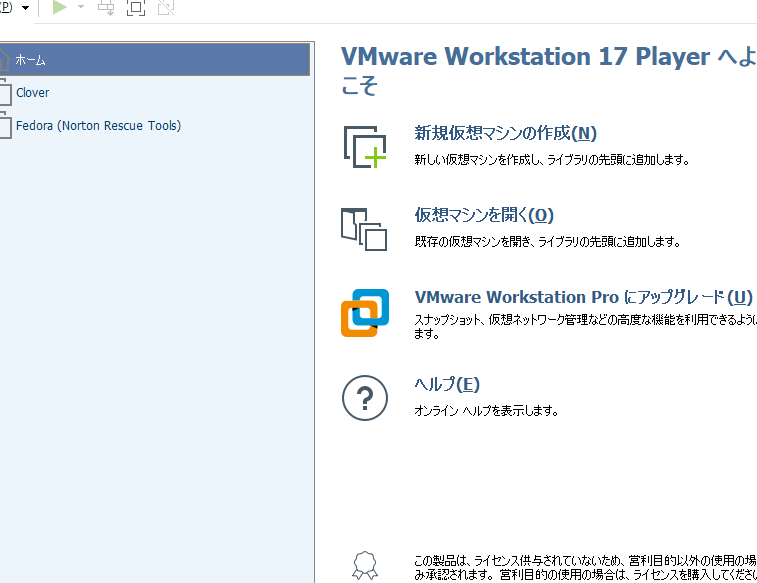Click the text オンライン ヘルプを表示します。
Image resolution: width=757 pixels, height=583 pixels.
486,411
